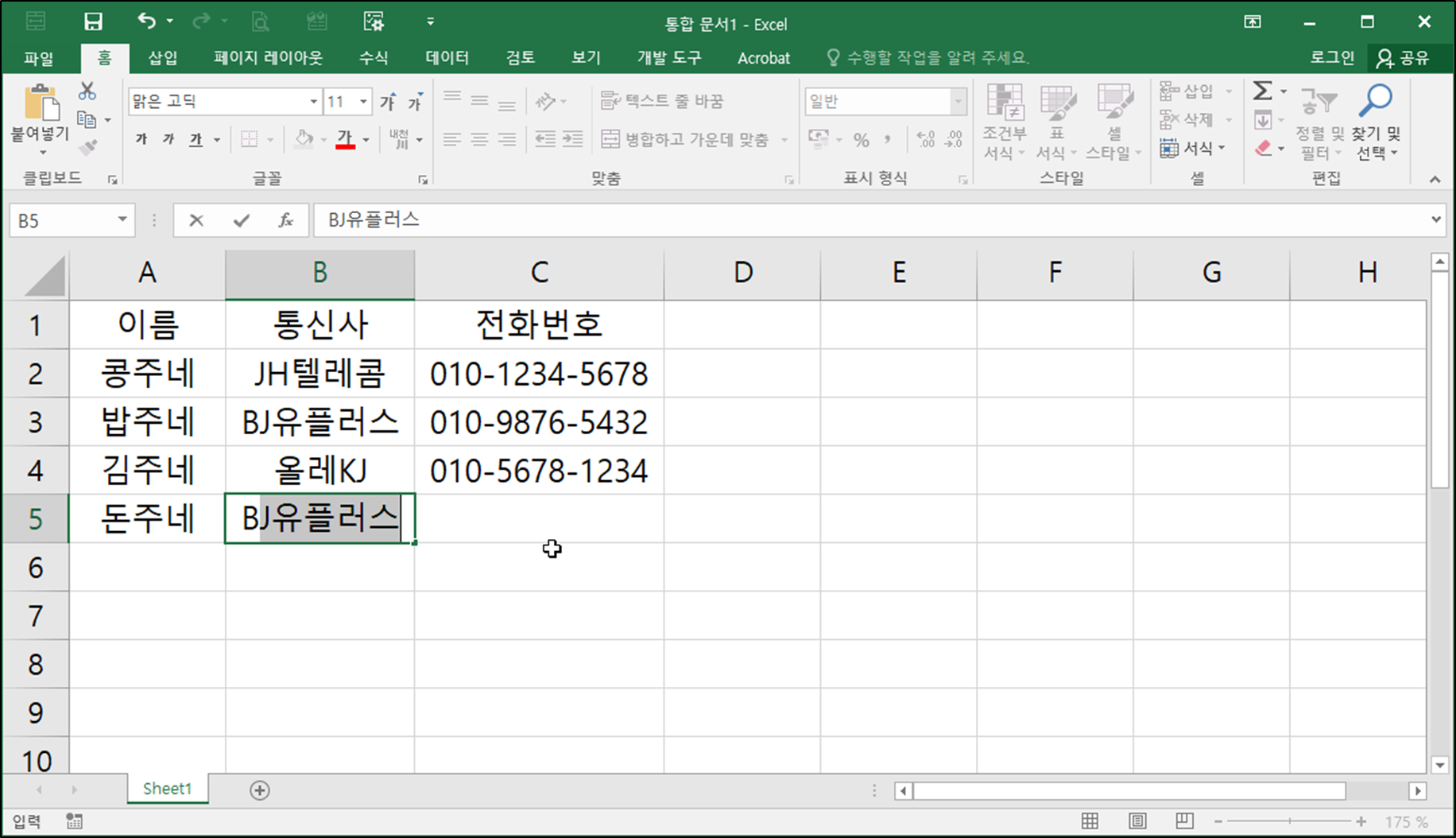Add new sheet with plus icon
Screen dimensions: 1456x838
pyautogui.click(x=260, y=790)
